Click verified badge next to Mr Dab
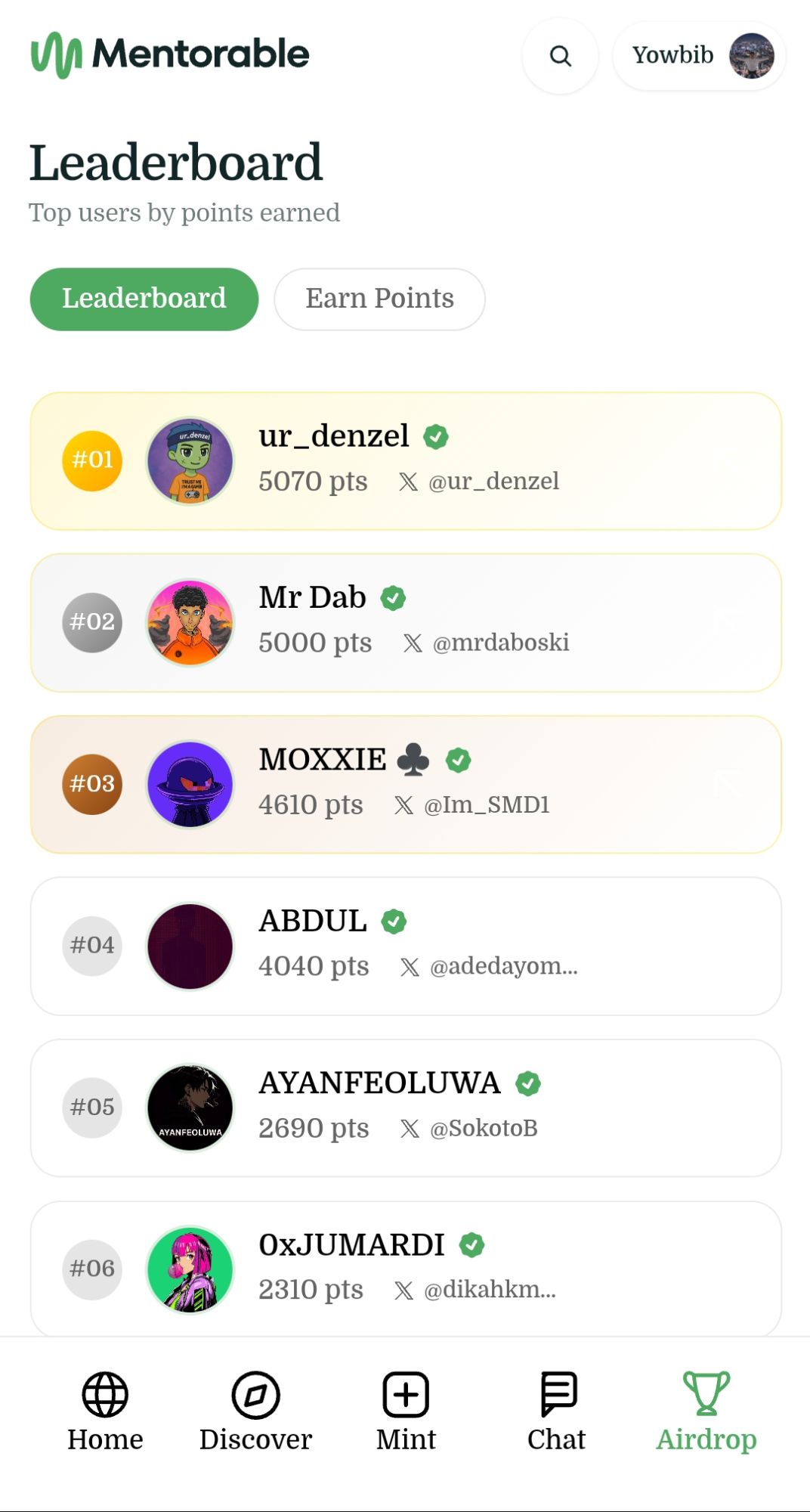The width and height of the screenshot is (810, 1512). 393,598
